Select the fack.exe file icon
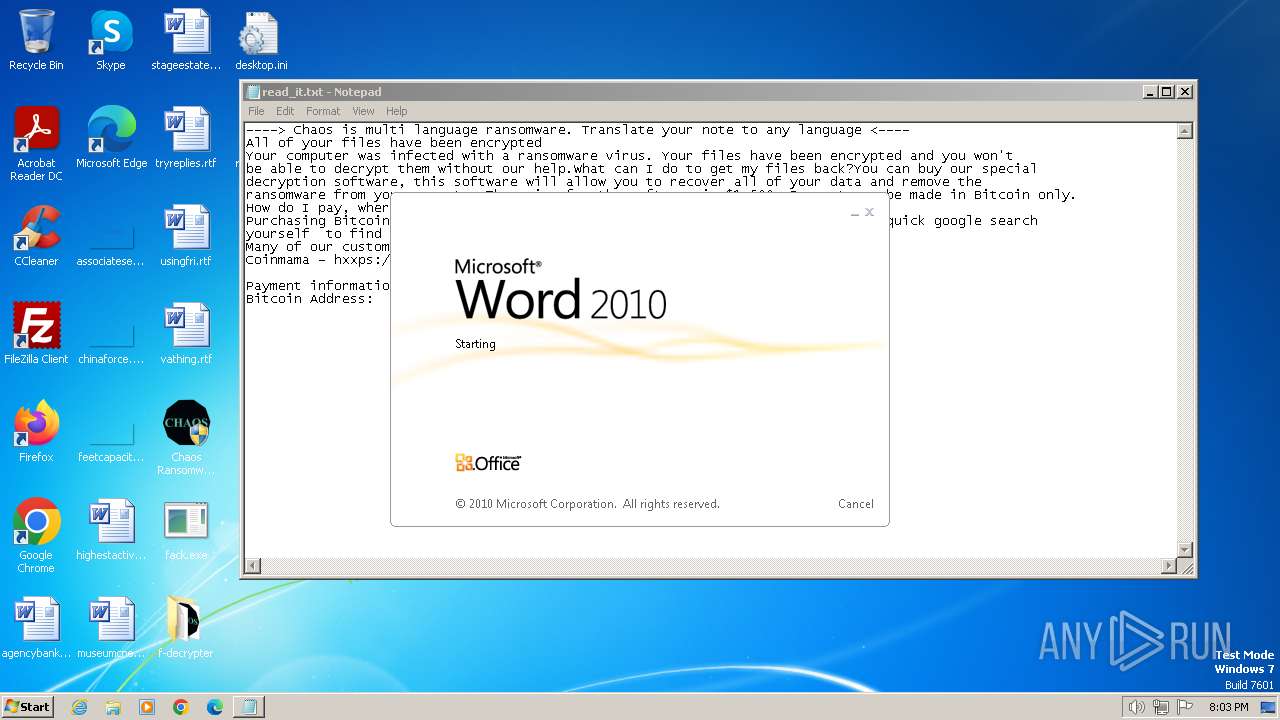Screen dimensions: 1280x720 click(x=186, y=530)
